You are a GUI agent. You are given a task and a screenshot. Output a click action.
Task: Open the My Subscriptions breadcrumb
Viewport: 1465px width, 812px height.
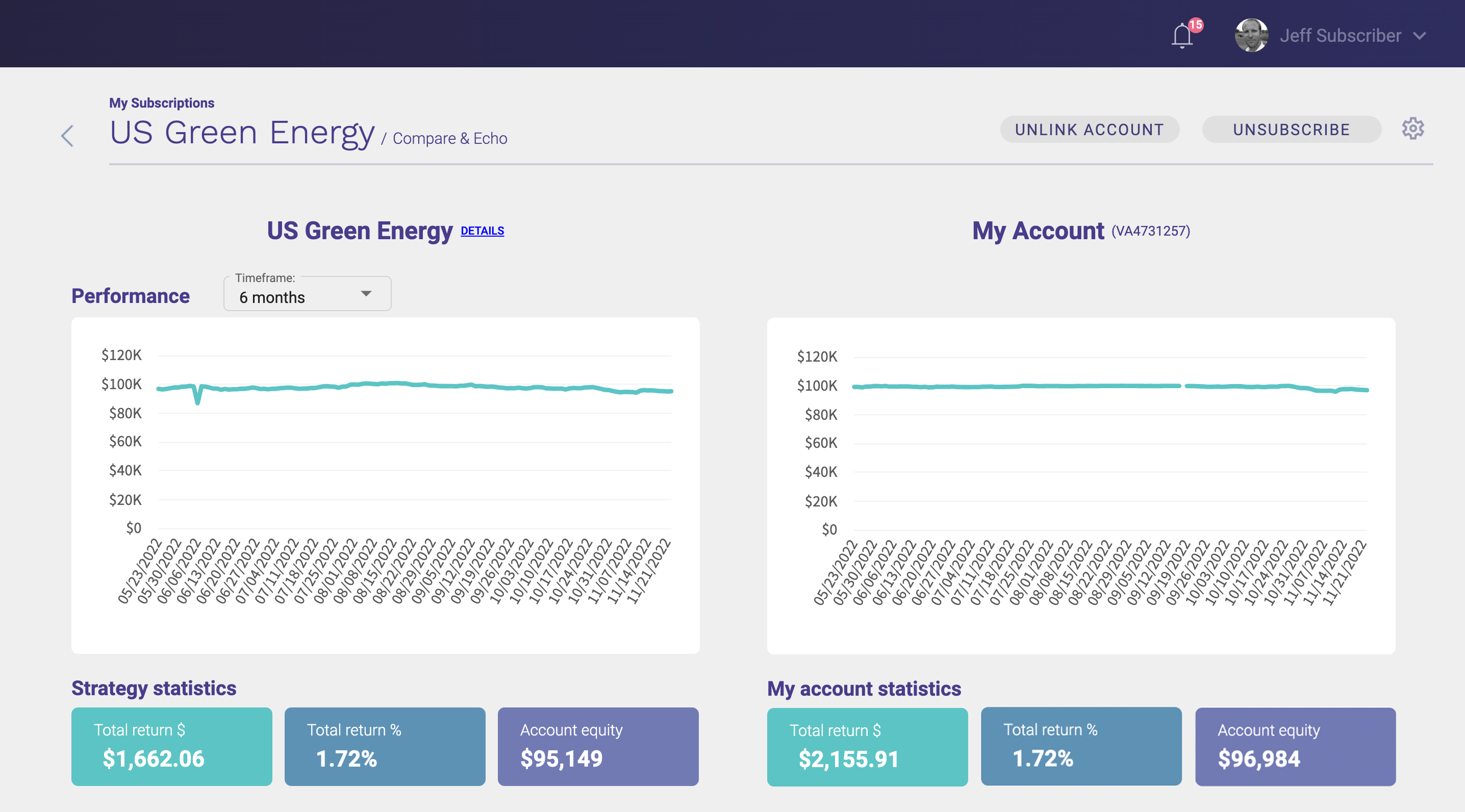(162, 103)
